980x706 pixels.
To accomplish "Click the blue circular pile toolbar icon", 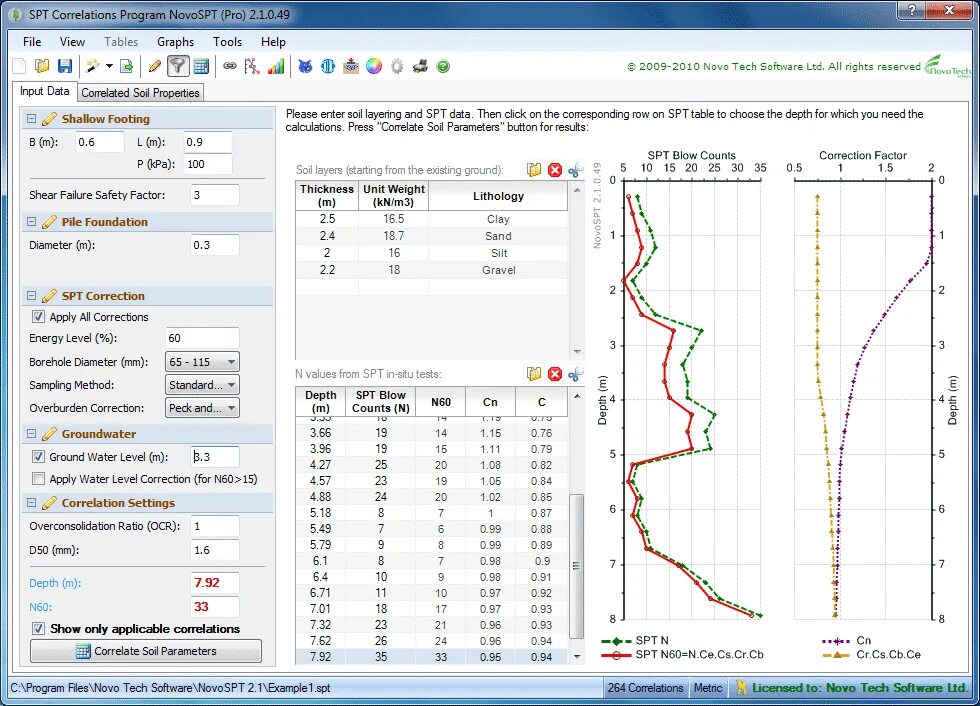I will click(328, 66).
